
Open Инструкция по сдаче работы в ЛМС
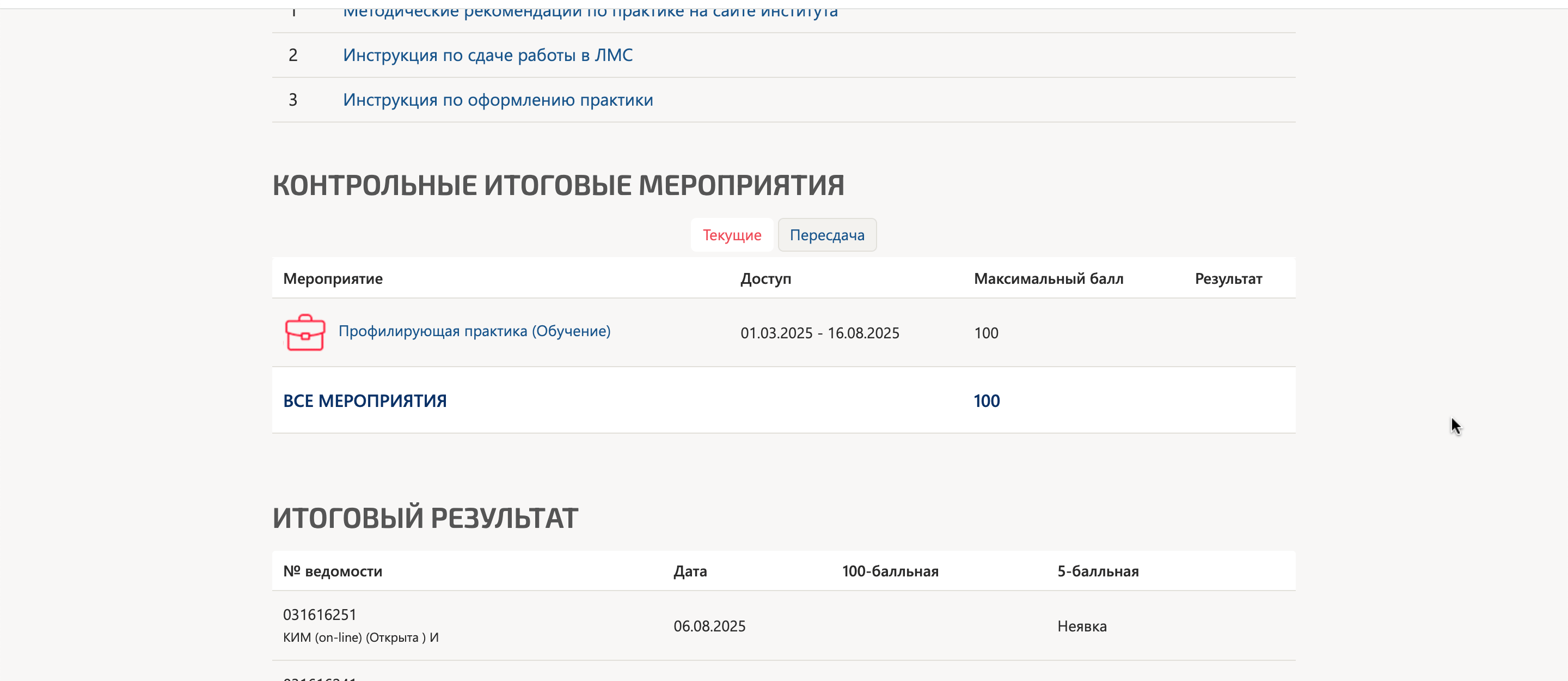(488, 56)
